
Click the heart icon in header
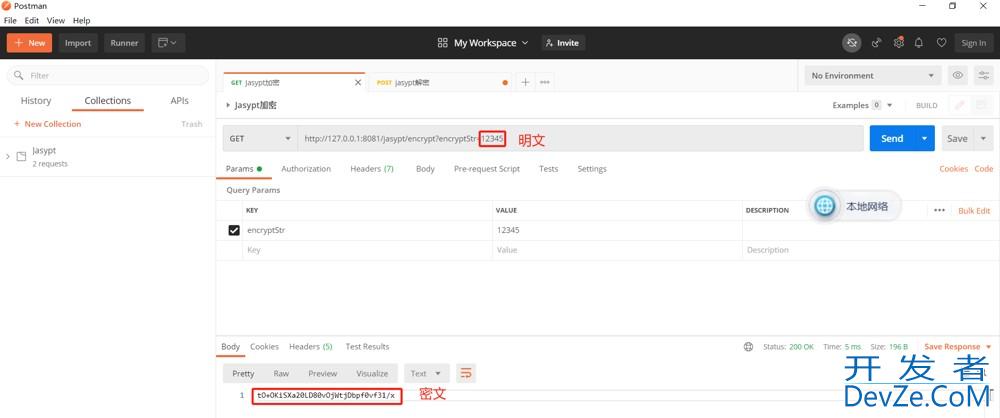[941, 43]
